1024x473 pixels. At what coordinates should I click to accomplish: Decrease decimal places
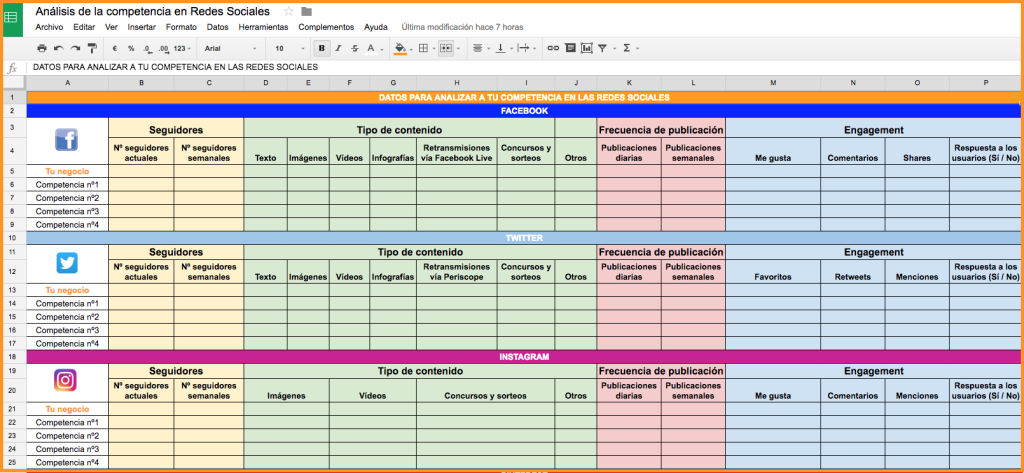click(147, 48)
